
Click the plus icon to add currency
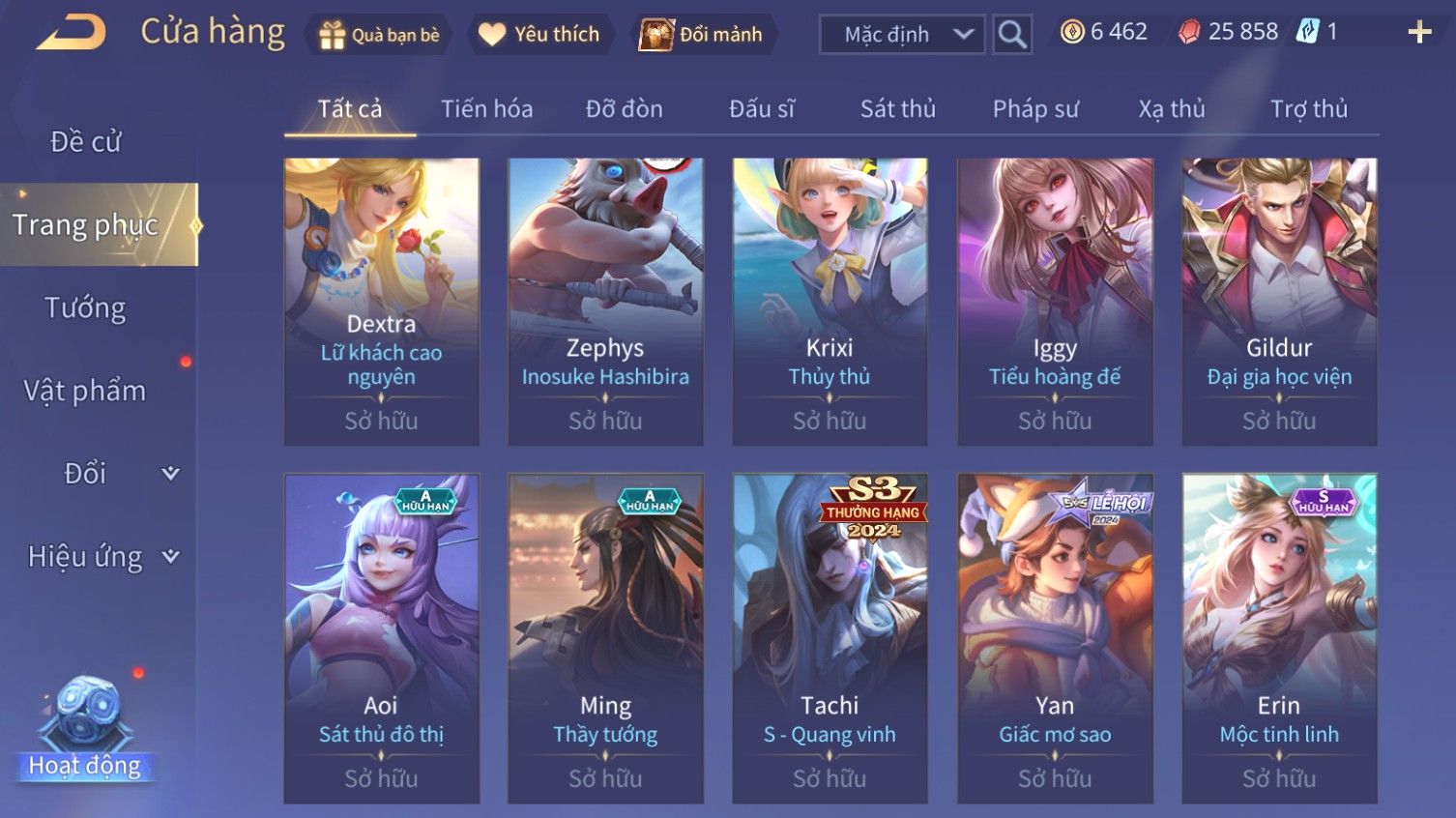[1419, 33]
